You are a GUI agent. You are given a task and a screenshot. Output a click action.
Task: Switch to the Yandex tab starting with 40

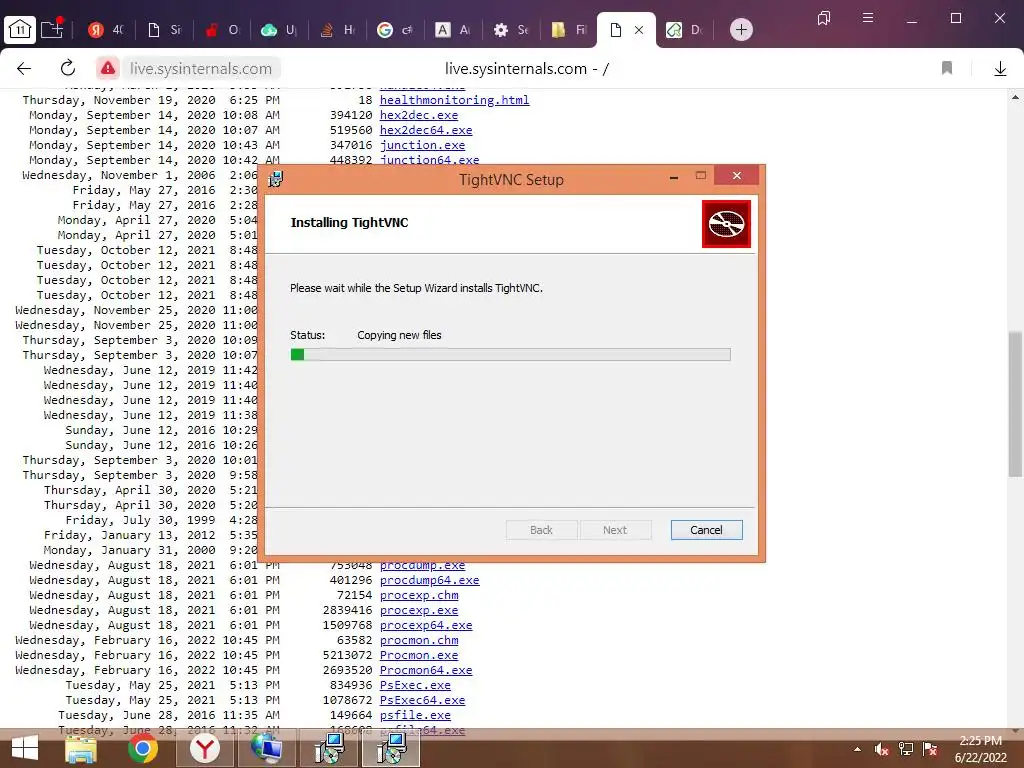click(106, 29)
